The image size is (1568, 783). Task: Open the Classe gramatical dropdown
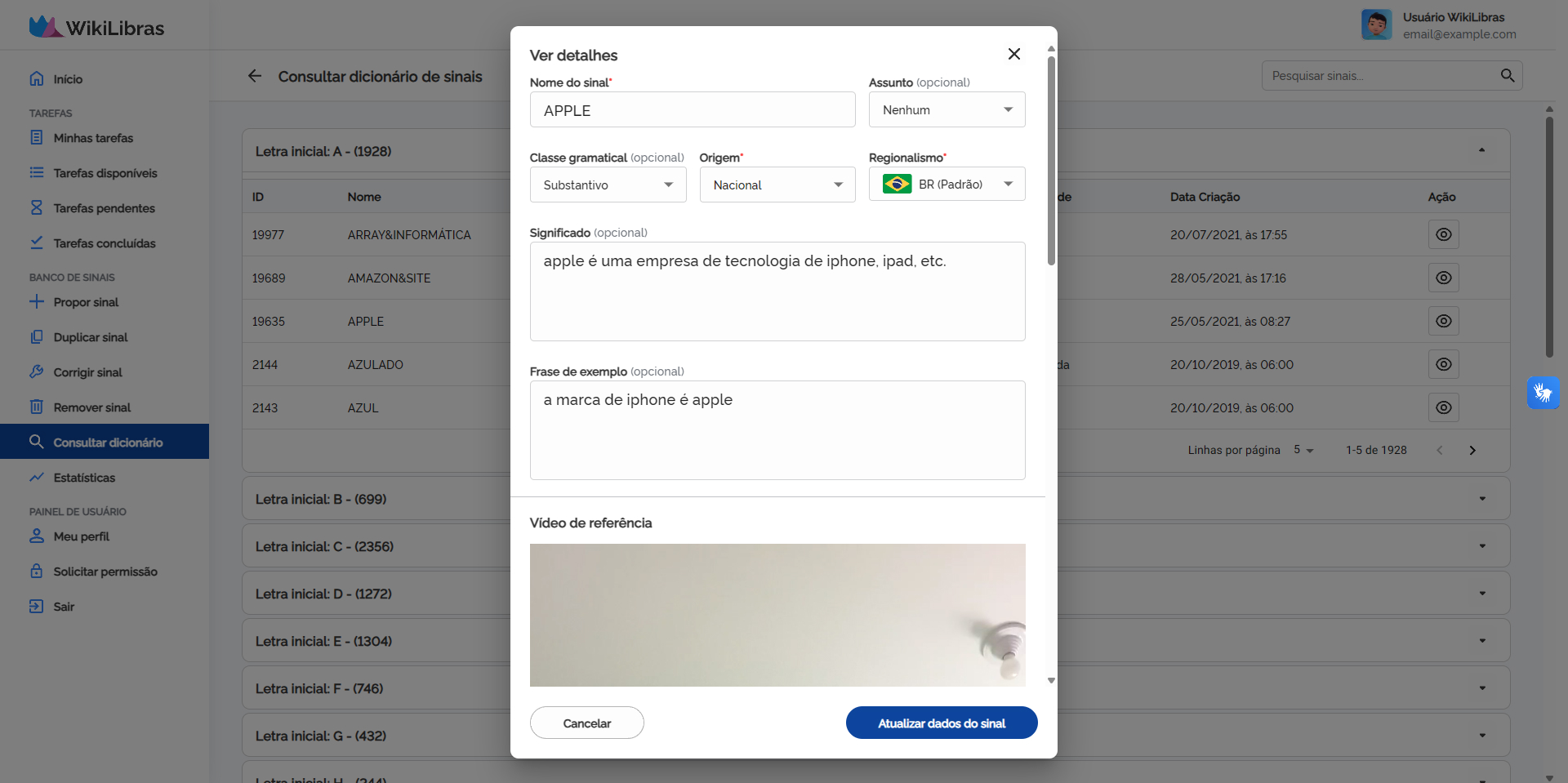coord(608,185)
